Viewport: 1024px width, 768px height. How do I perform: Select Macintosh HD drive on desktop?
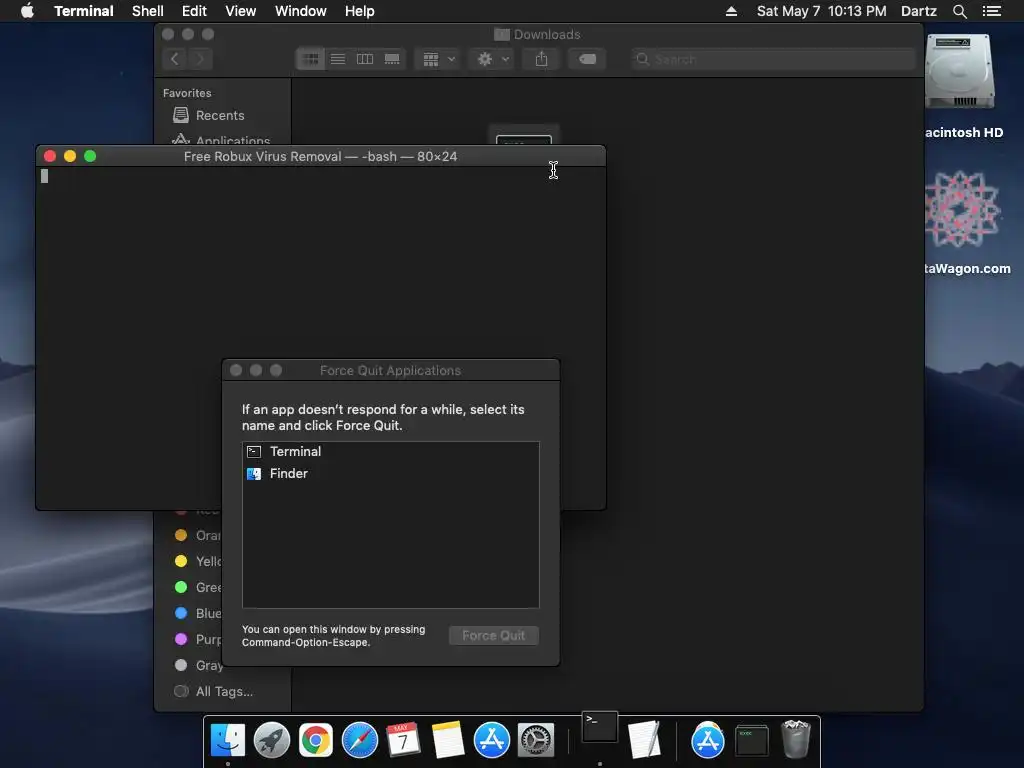[x=960, y=72]
